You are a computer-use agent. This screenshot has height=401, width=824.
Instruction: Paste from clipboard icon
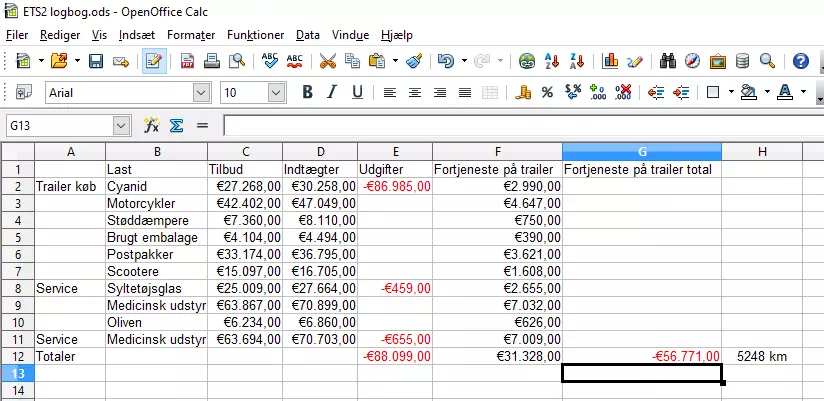click(377, 61)
